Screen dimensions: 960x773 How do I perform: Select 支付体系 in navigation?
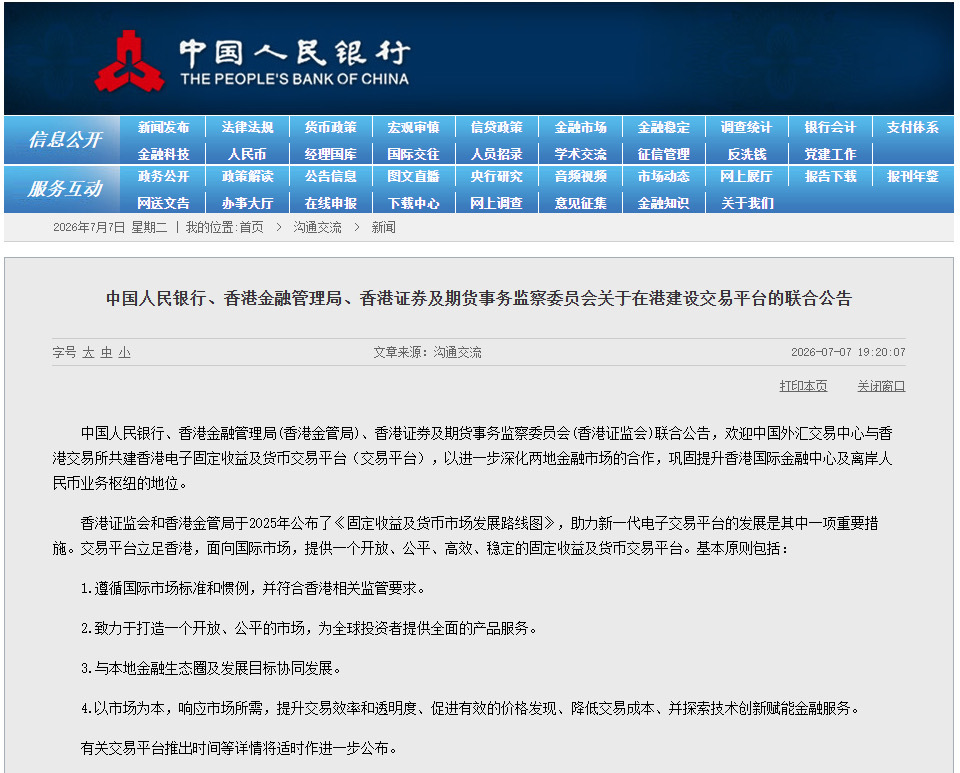pos(913,127)
